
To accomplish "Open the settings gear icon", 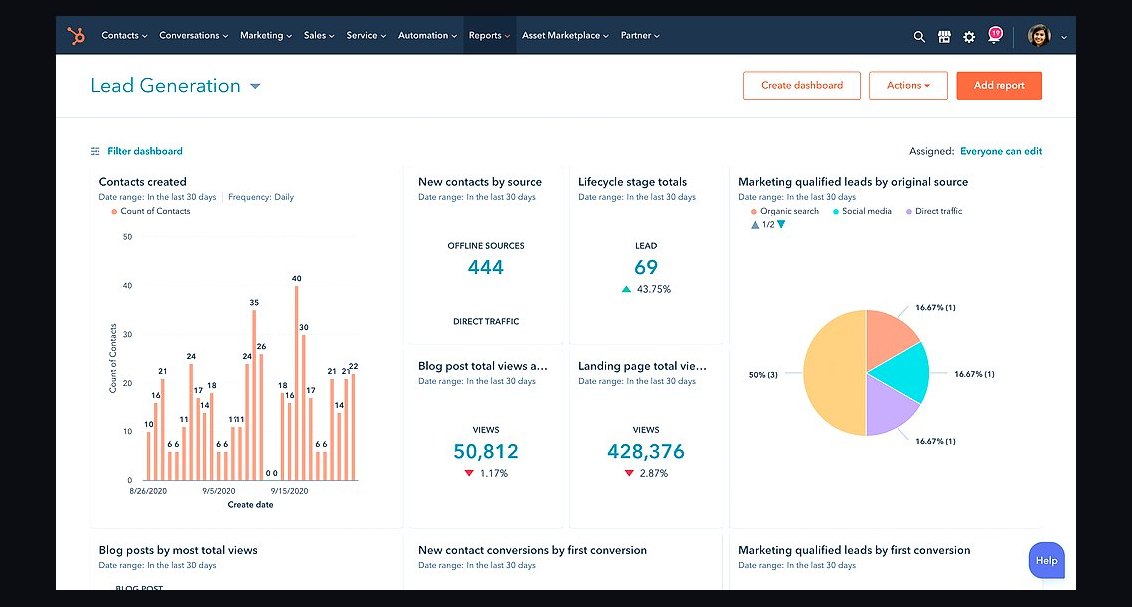I will click(969, 36).
